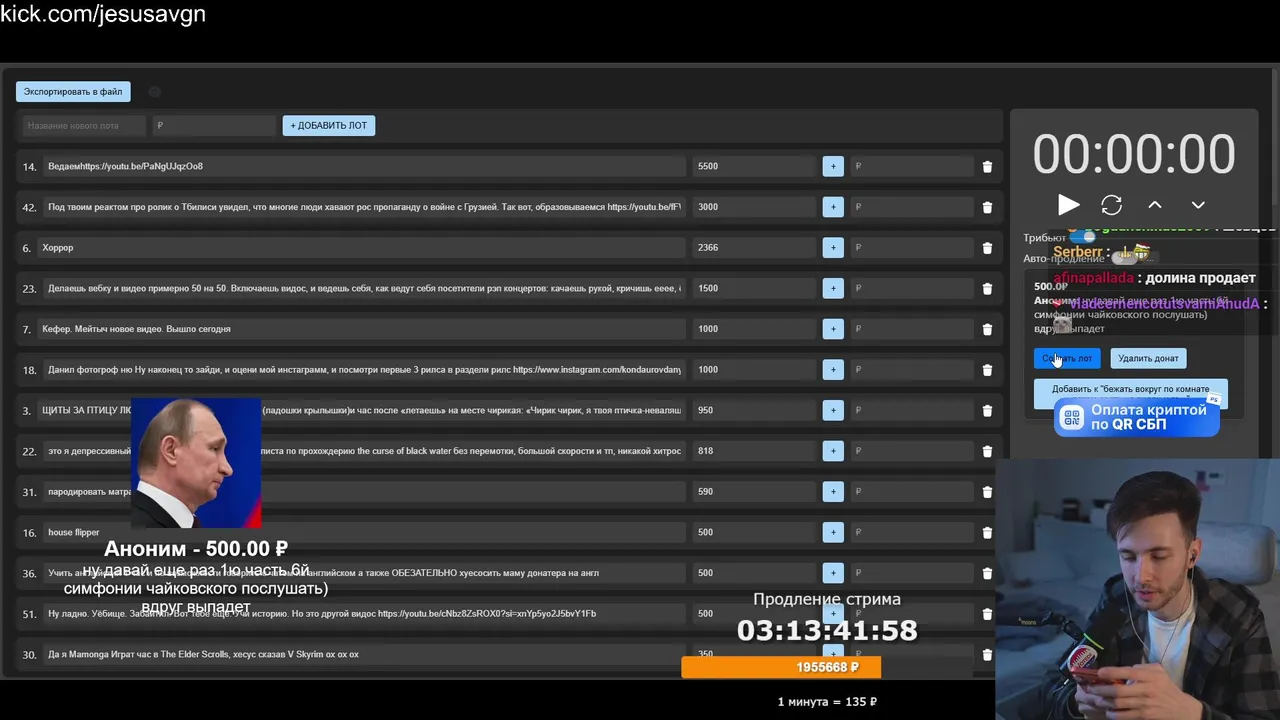Image resolution: width=1280 pixels, height=720 pixels.
Task: Click the Удалить донат button
Action: [1148, 358]
